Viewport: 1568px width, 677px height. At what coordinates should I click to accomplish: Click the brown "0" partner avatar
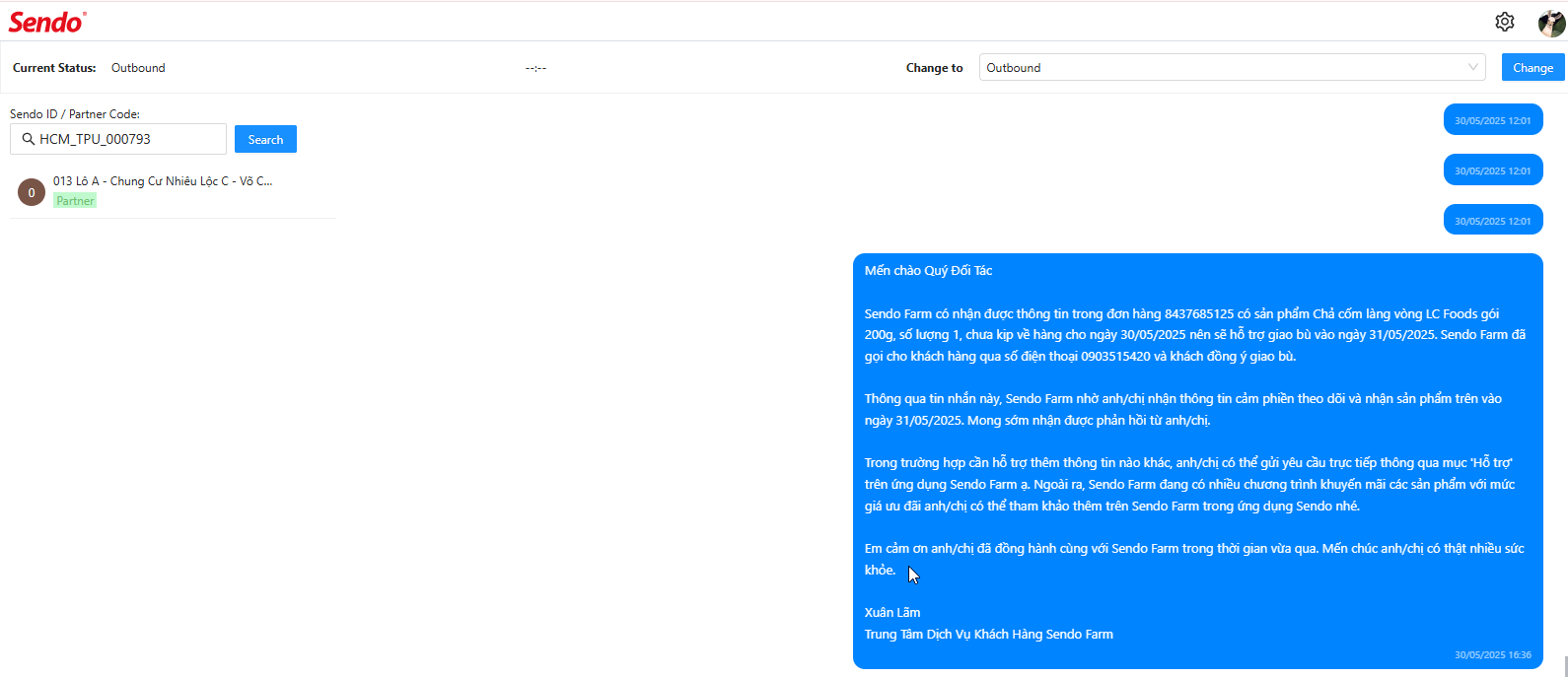tap(32, 192)
